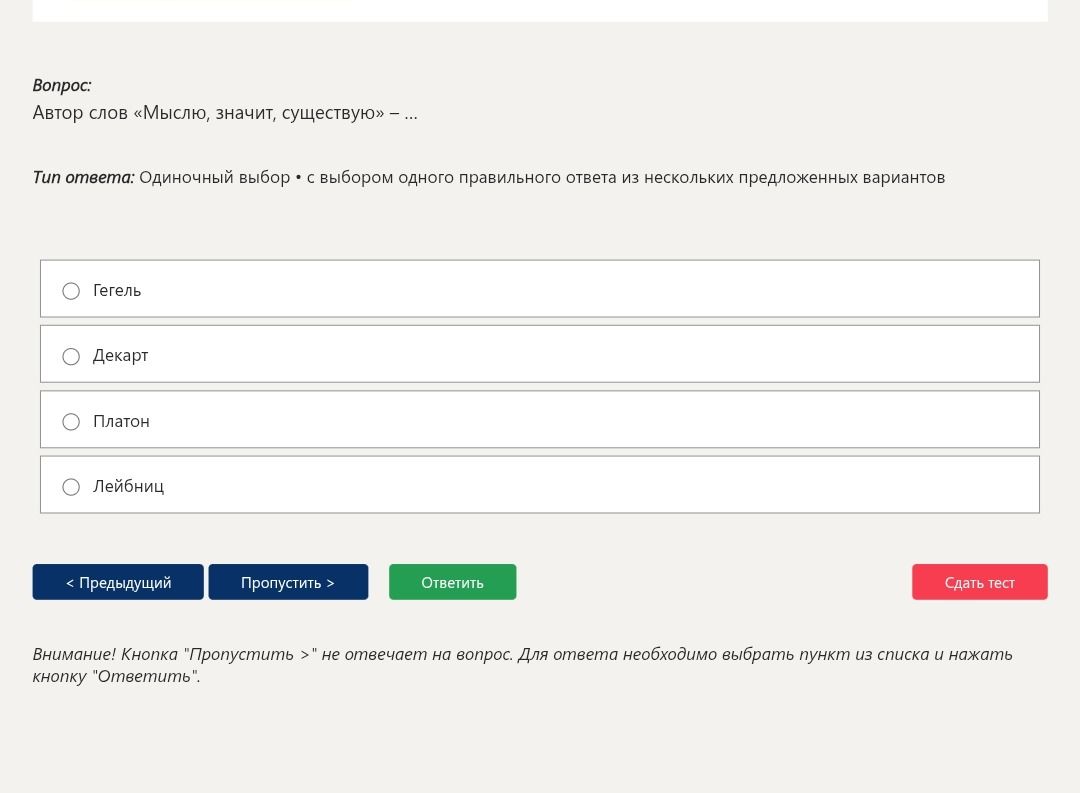Click the question text 'Мыслю, значит, существую'
Viewport: 1080px width, 793px height.
coord(258,113)
